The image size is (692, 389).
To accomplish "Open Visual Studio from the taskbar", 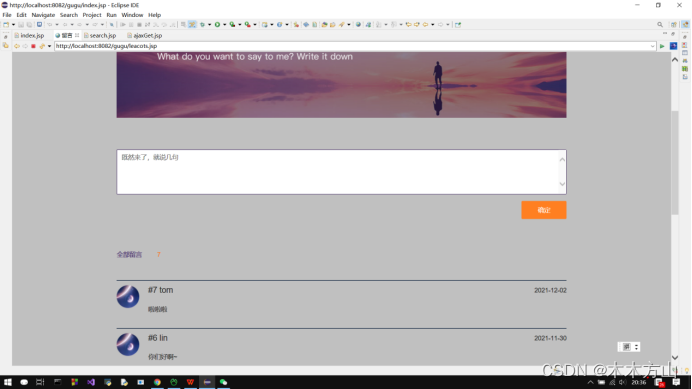I will coord(91,382).
